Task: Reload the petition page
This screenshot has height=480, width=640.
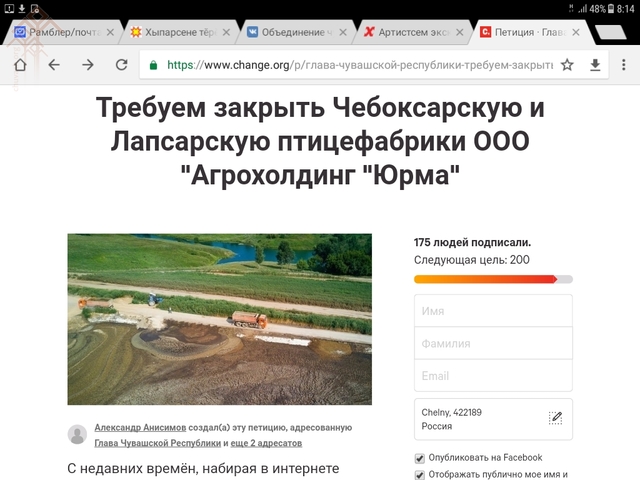Action: coord(121,65)
